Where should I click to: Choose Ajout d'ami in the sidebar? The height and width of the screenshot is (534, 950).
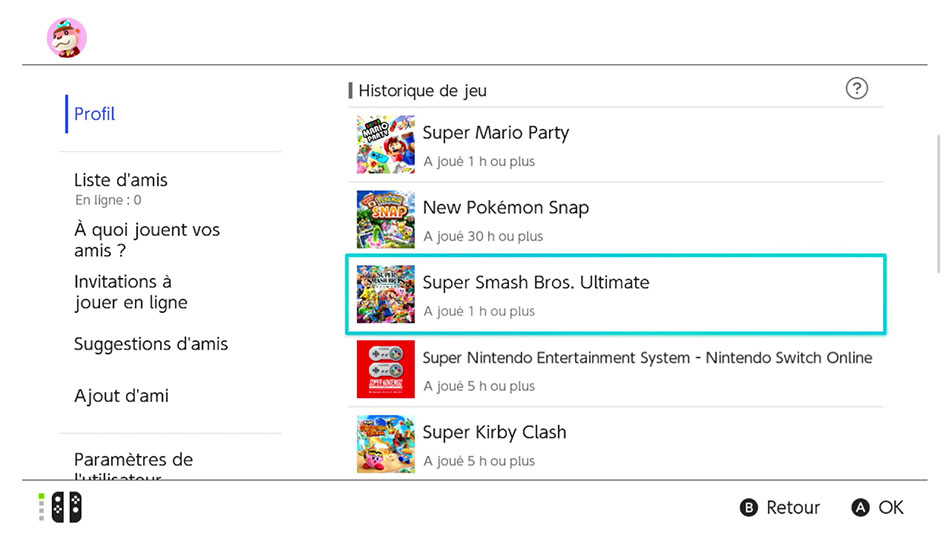pos(121,396)
